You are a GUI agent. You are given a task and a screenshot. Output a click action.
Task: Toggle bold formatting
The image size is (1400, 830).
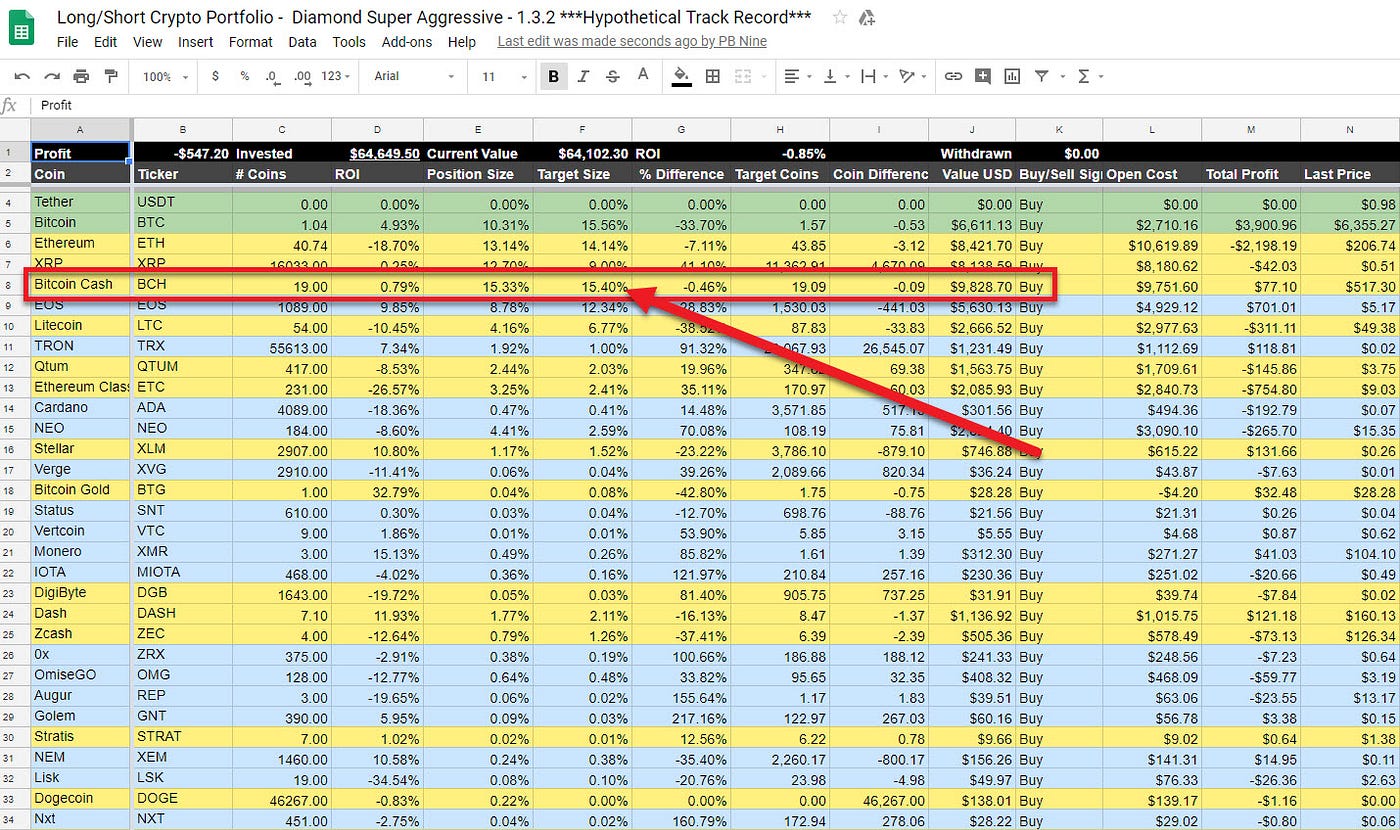tap(553, 76)
